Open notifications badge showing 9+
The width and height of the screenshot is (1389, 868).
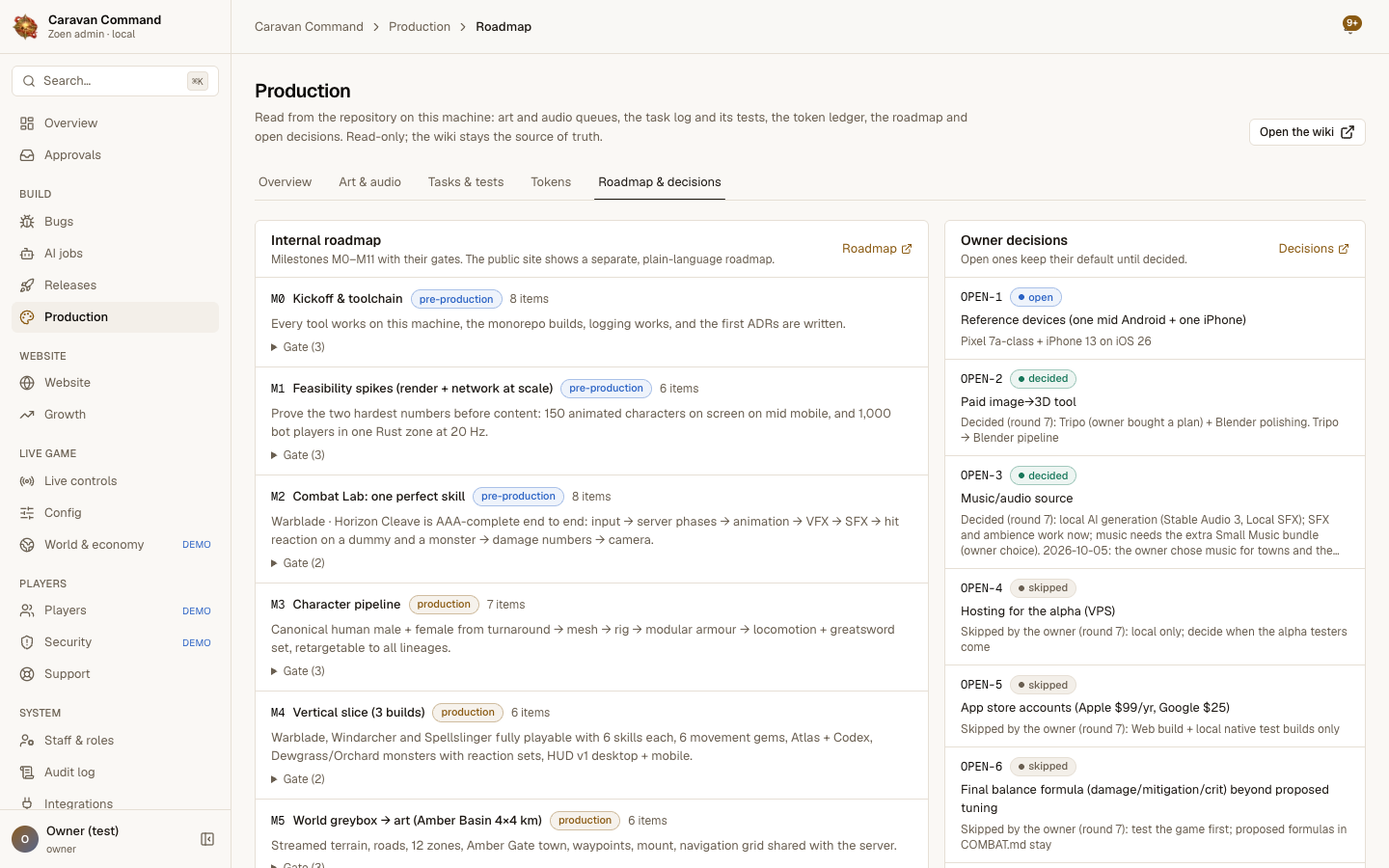[1352, 24]
